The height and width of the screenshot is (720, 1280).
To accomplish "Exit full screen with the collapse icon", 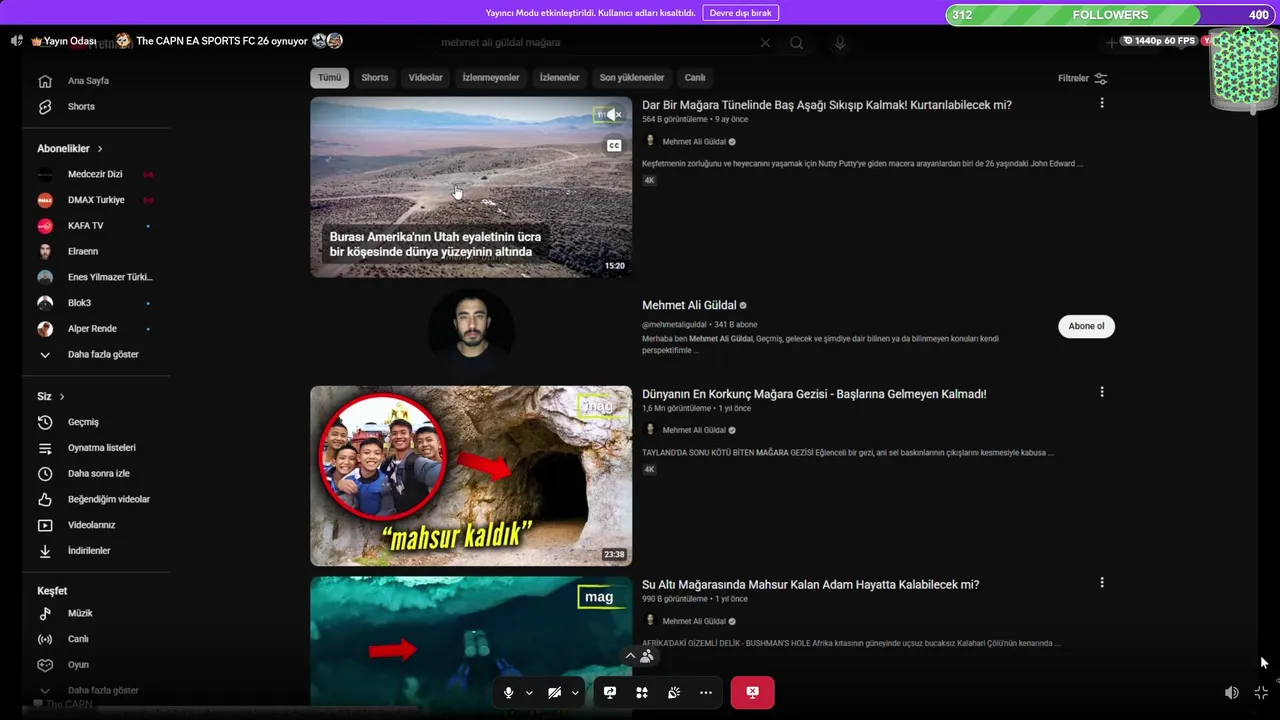I will pyautogui.click(x=1261, y=692).
